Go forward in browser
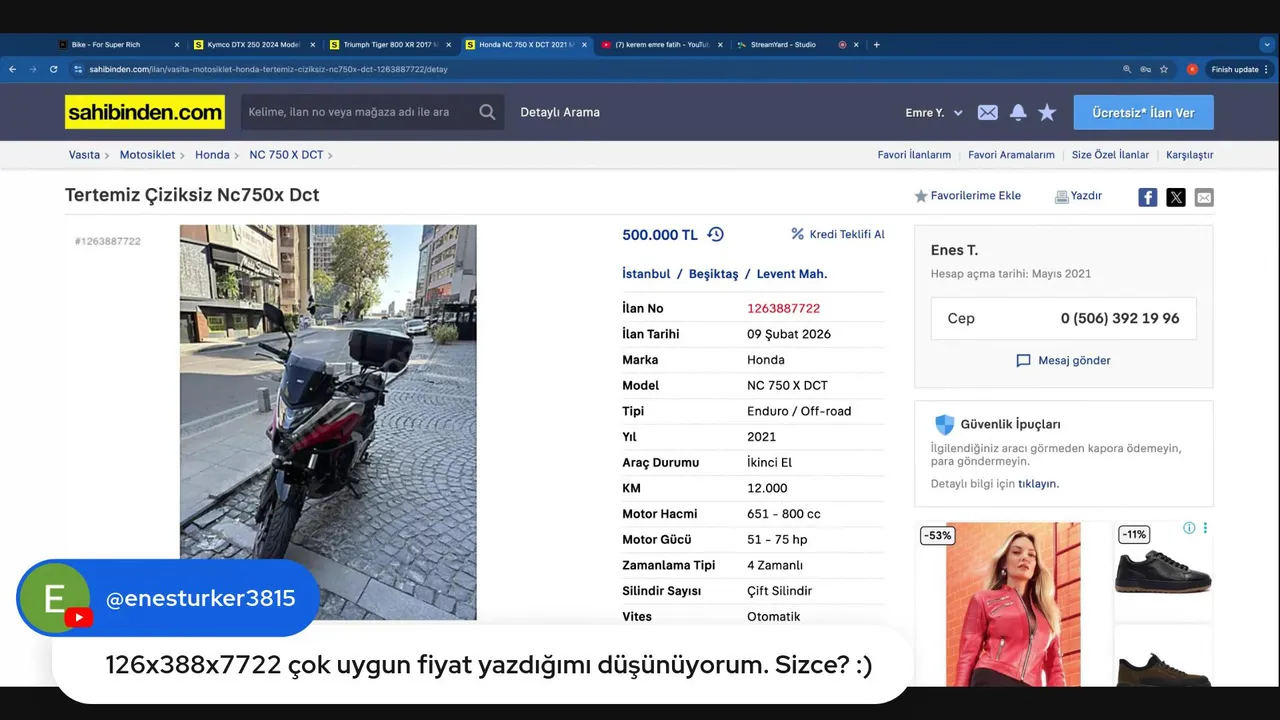This screenshot has width=1280, height=720. pos(32,69)
